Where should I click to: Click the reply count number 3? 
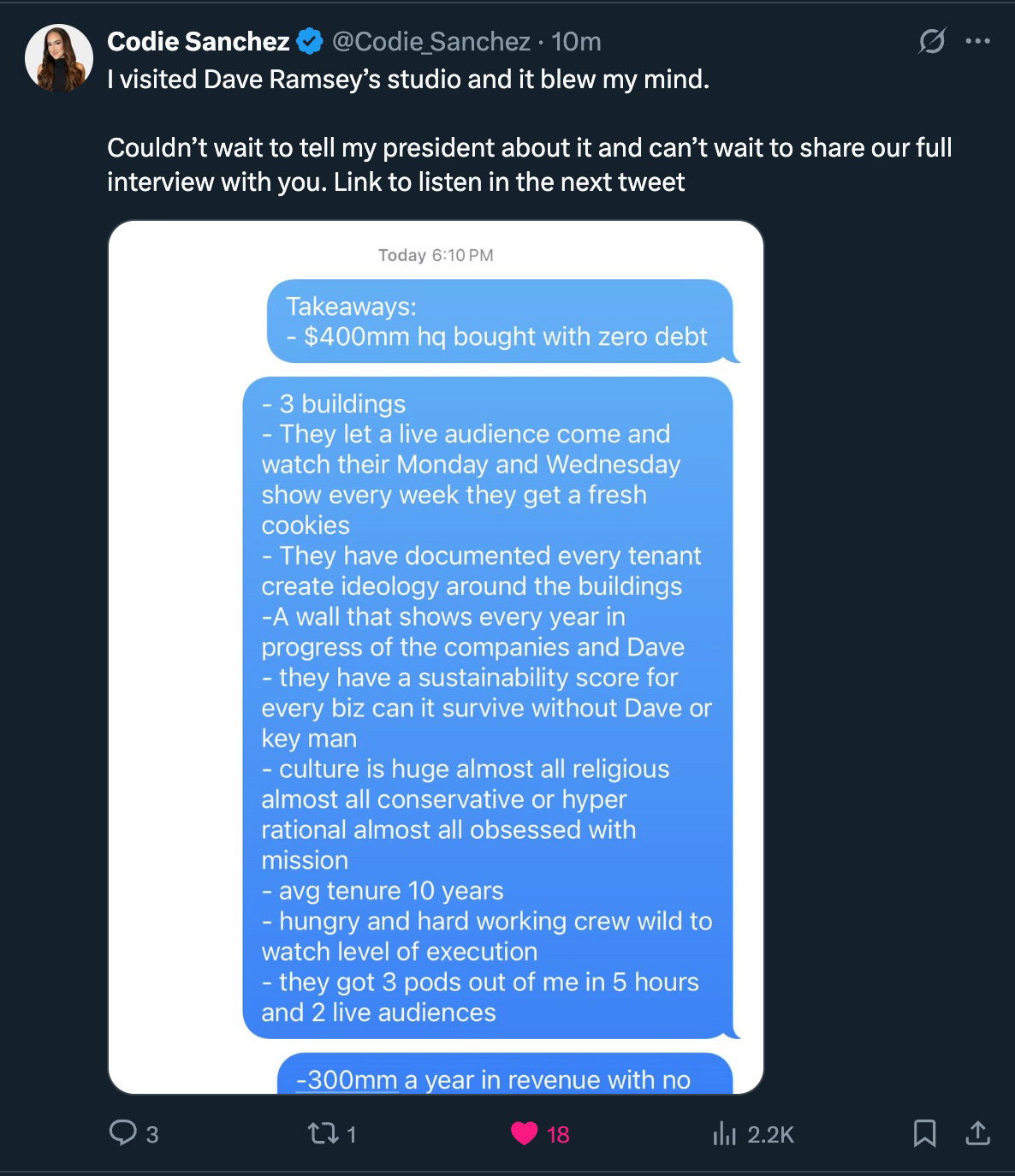coord(152,1134)
